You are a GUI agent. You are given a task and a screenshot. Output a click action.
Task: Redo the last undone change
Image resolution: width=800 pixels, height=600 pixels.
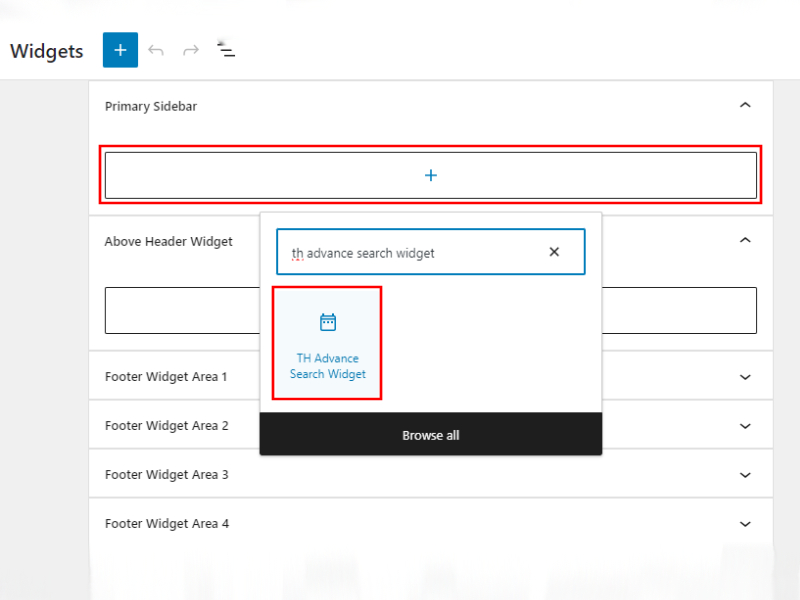coord(190,50)
